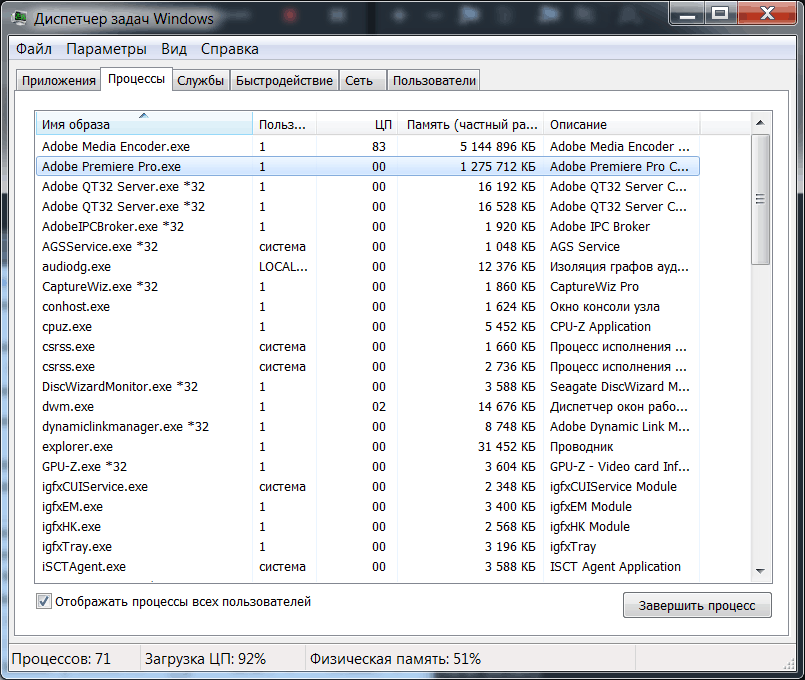Select csrss.exe using 1 660 КБ
805x680 pixels.
368,347
